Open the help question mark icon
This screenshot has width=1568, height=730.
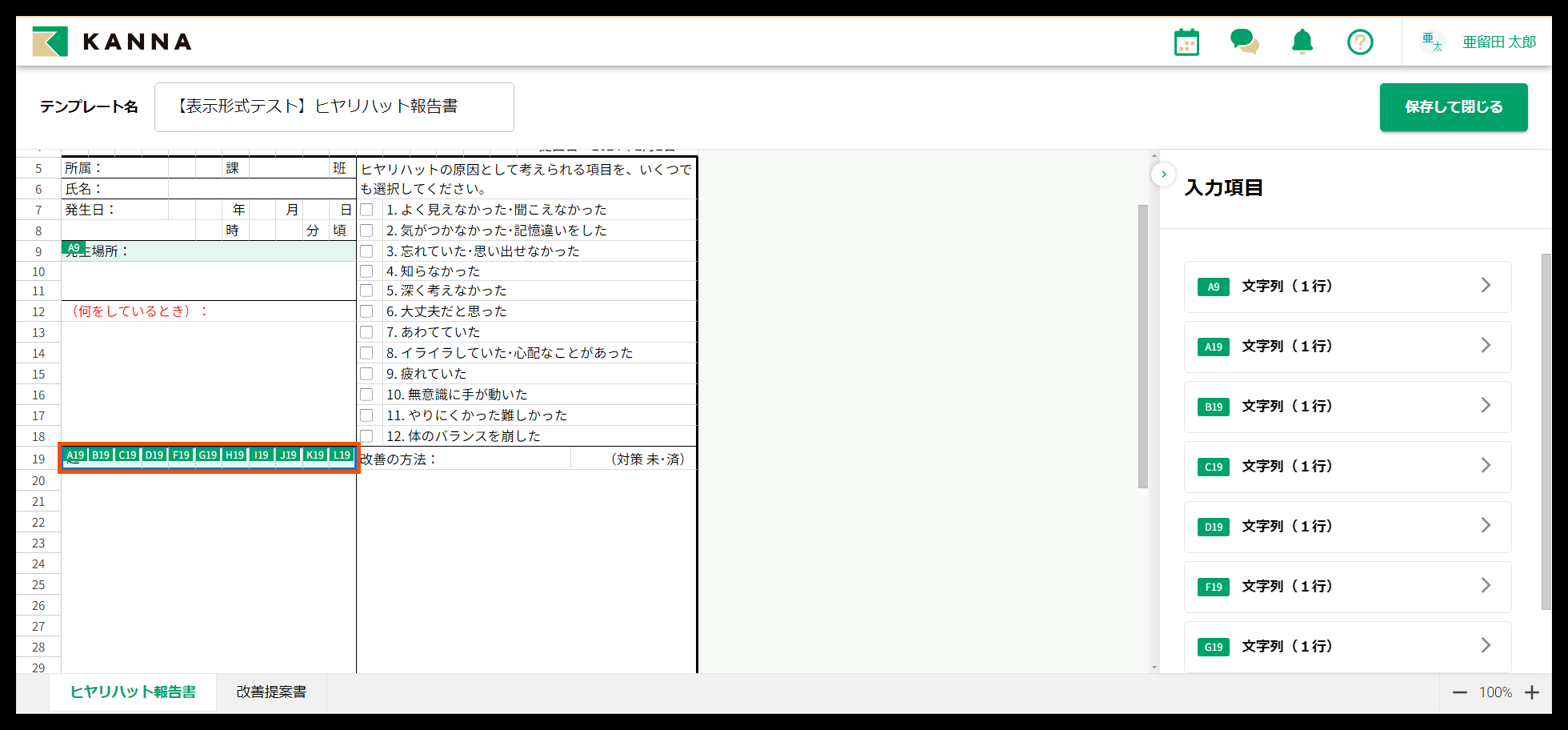click(1360, 42)
